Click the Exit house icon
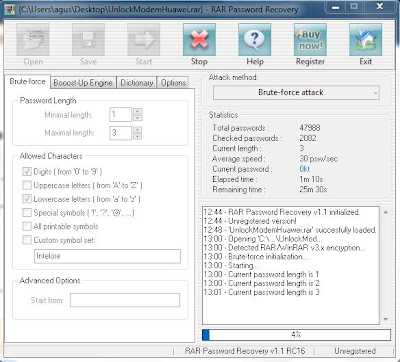Screen dimensions: 400x362 (365, 40)
